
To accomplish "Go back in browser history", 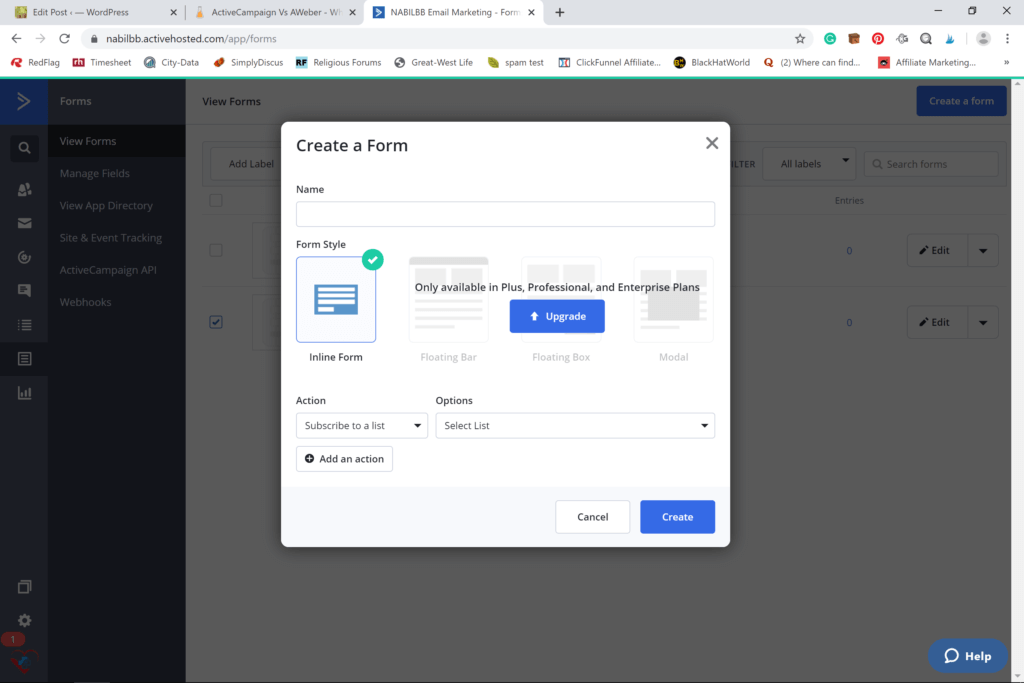I will [x=16, y=39].
